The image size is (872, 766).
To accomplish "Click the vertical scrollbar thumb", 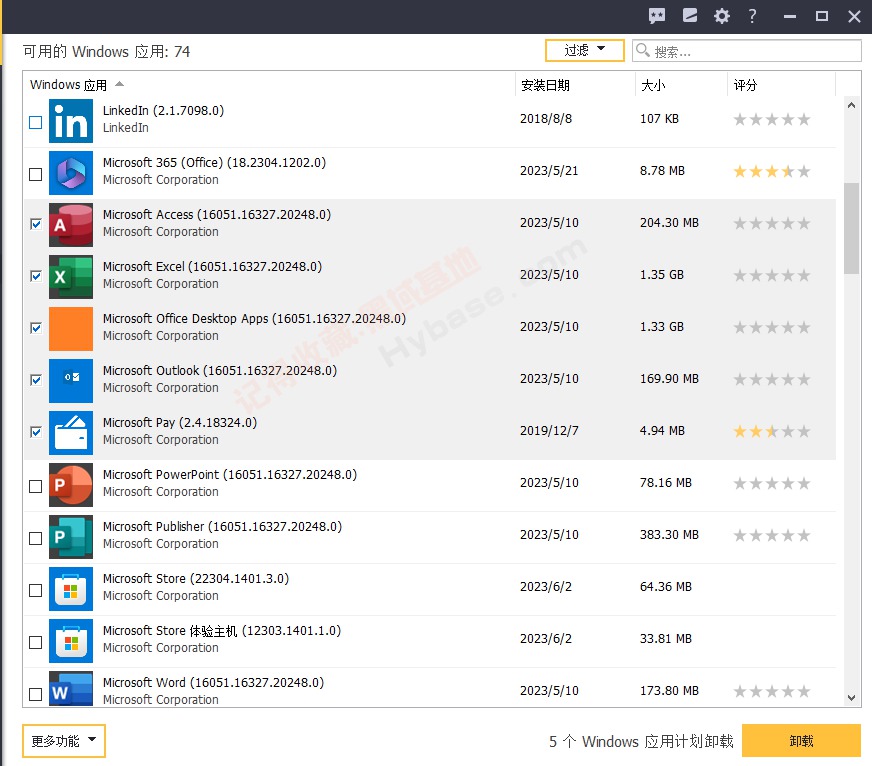I will click(x=851, y=228).
